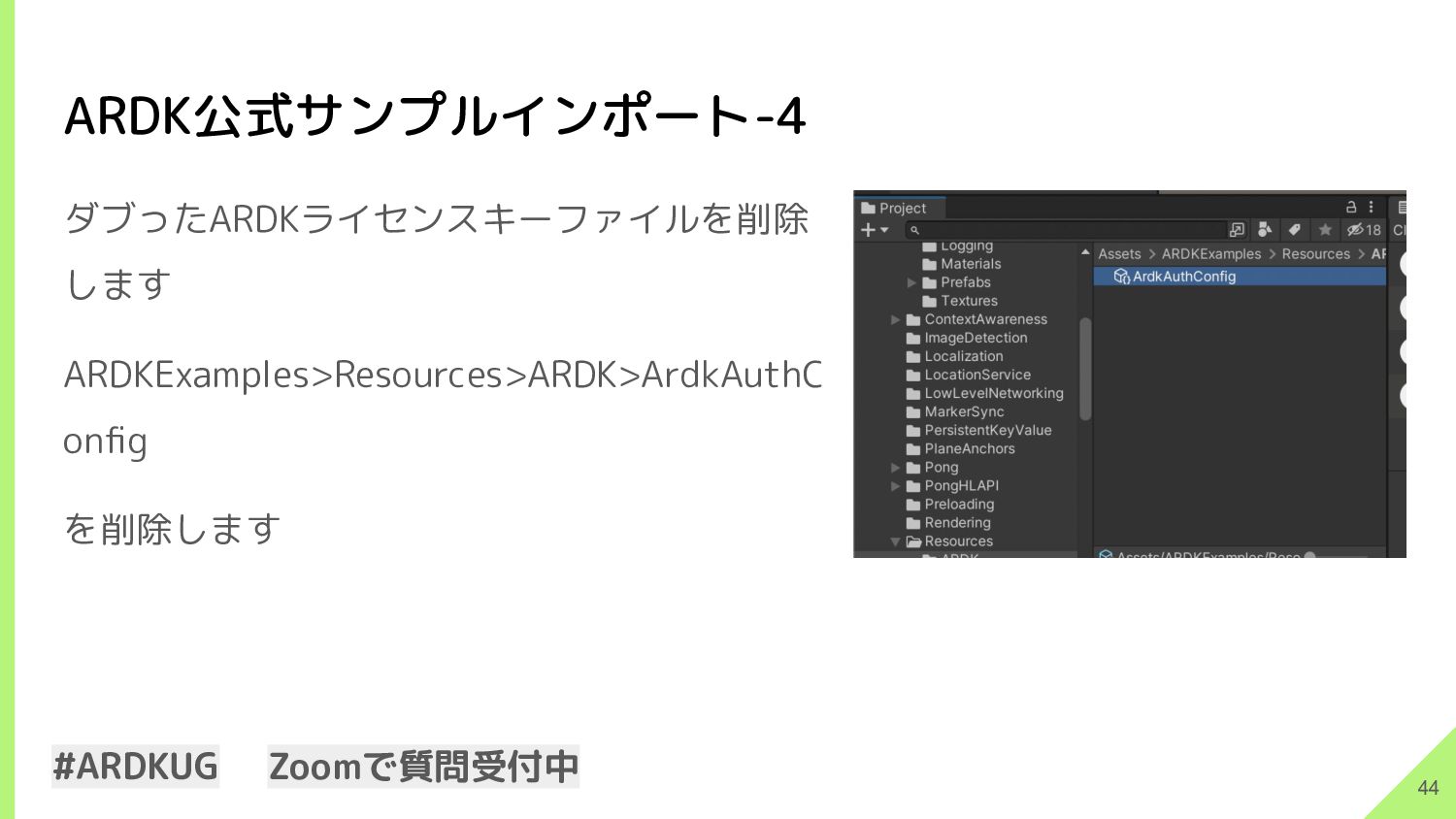Open the Project panel three-dot menu

tap(1371, 207)
